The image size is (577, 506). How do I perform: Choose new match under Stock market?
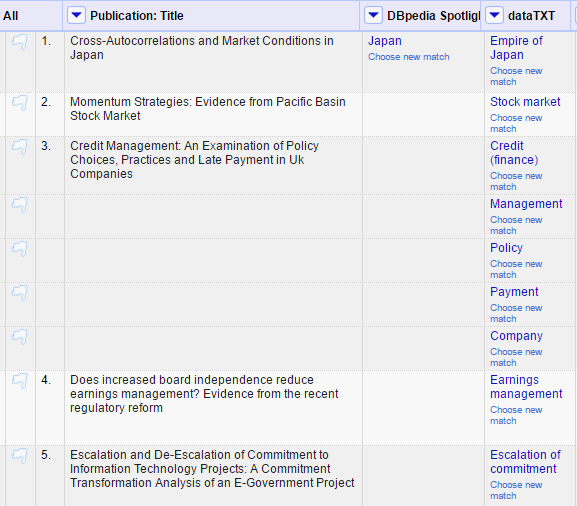[x=516, y=123]
